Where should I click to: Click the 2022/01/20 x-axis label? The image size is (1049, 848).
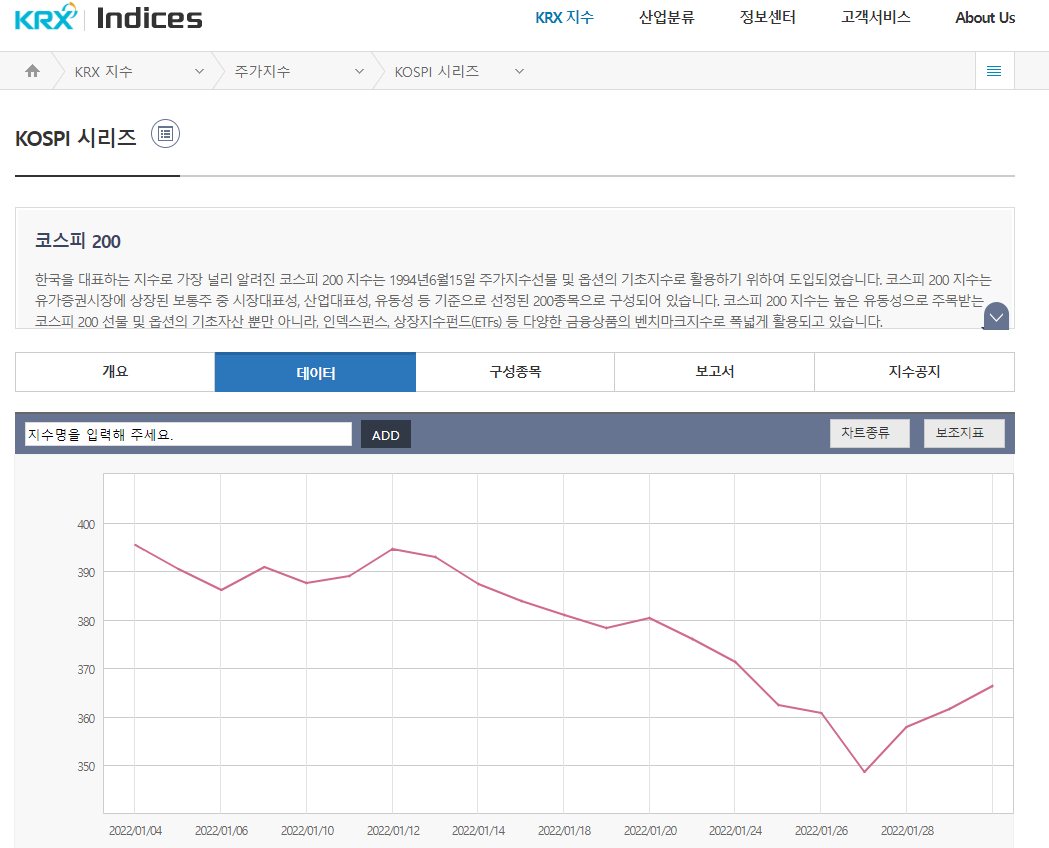point(650,831)
